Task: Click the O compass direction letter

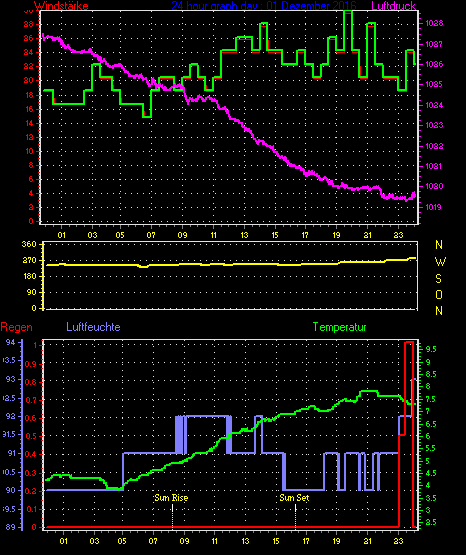Action: coord(439,294)
